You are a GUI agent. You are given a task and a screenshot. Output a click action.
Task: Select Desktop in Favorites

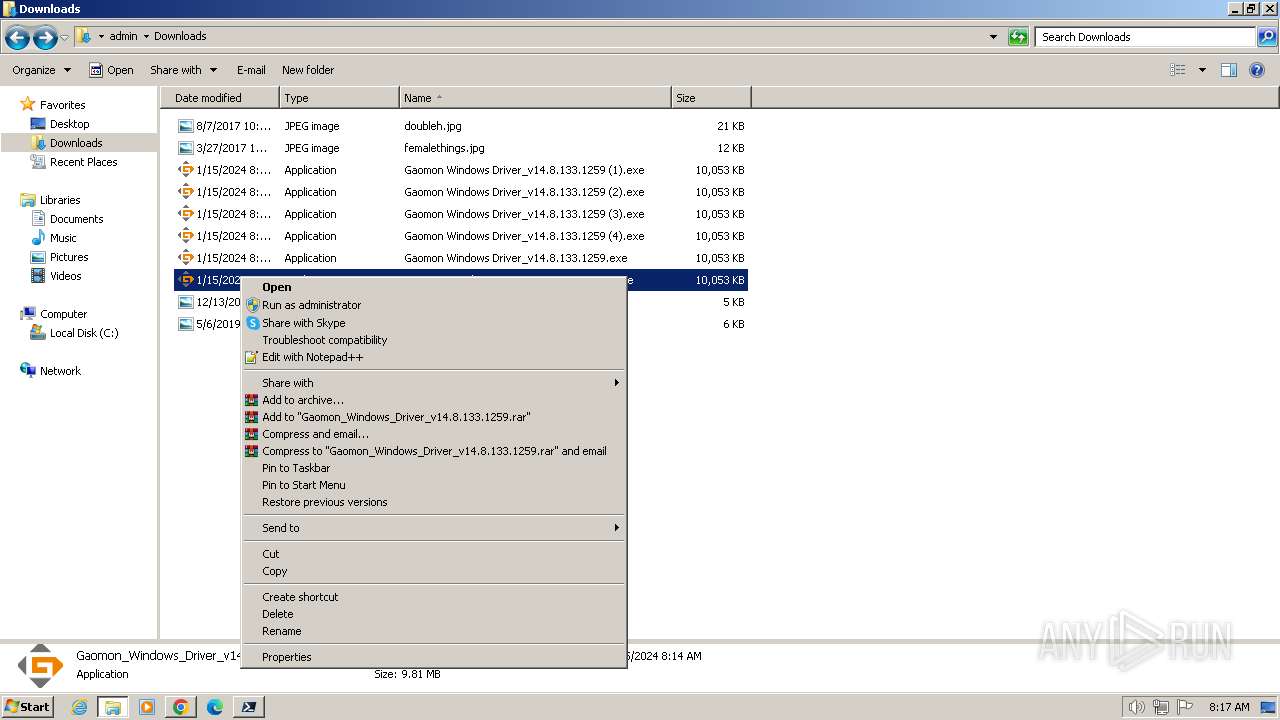(x=69, y=124)
